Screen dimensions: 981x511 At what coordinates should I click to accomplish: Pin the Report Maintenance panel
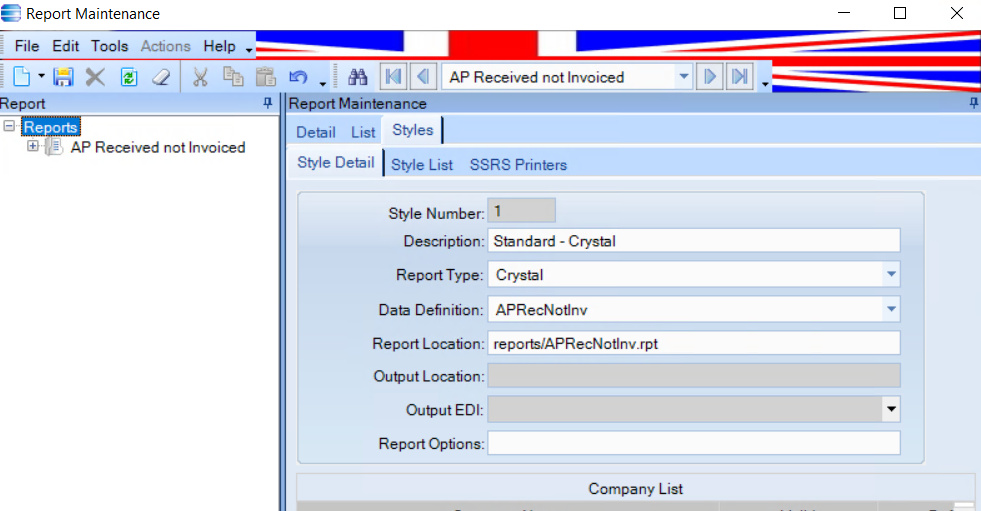click(x=973, y=103)
